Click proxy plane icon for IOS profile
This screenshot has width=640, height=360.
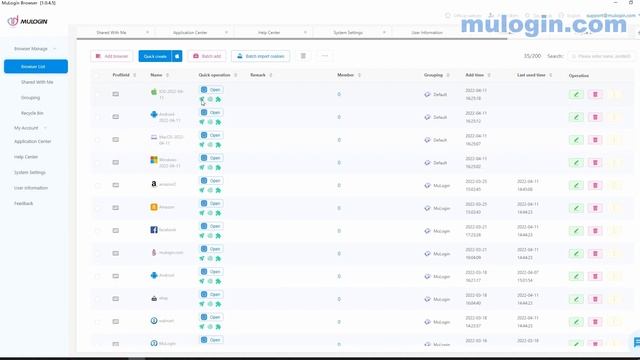(x=202, y=99)
